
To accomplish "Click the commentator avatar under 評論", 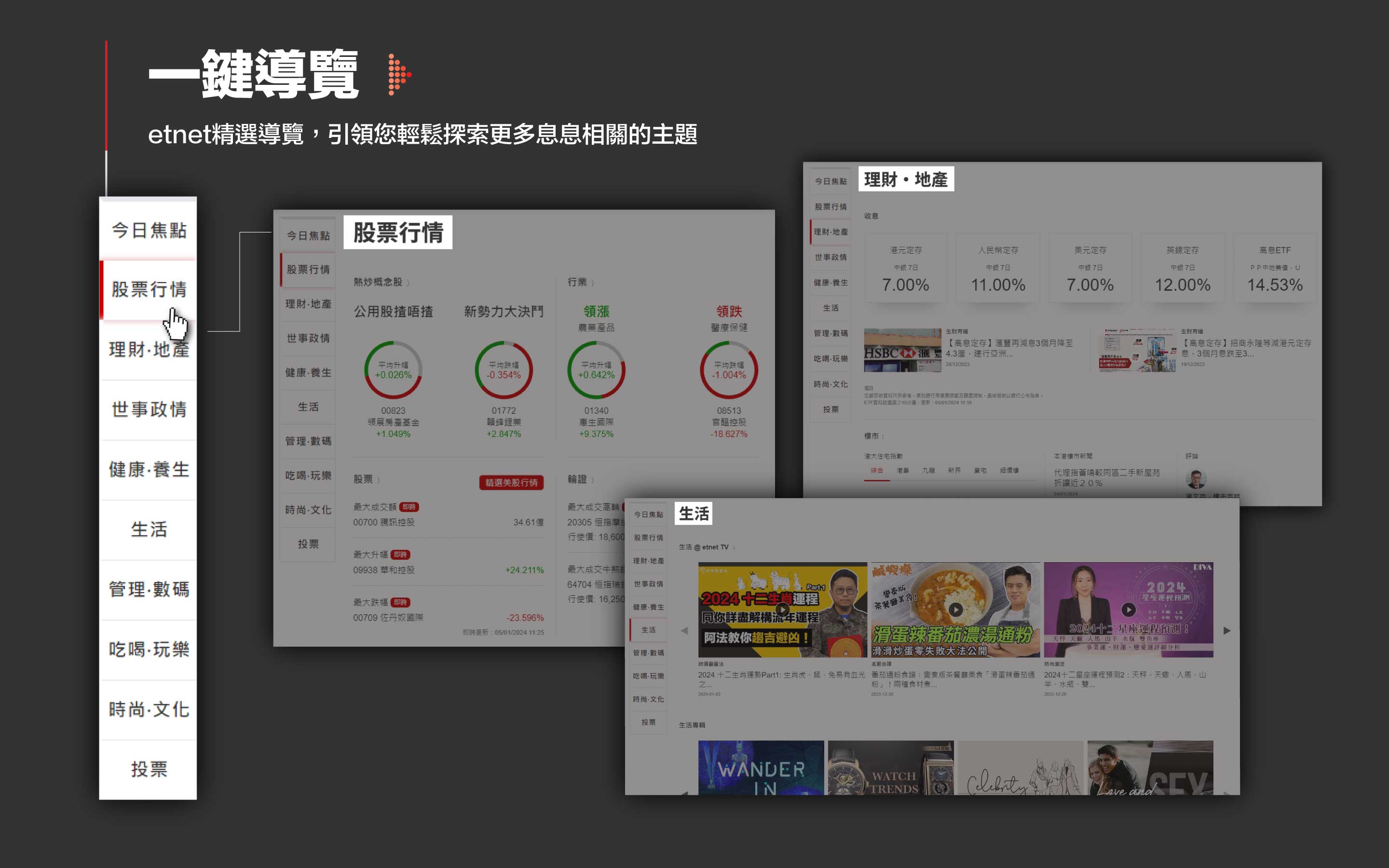I will click(x=1196, y=478).
